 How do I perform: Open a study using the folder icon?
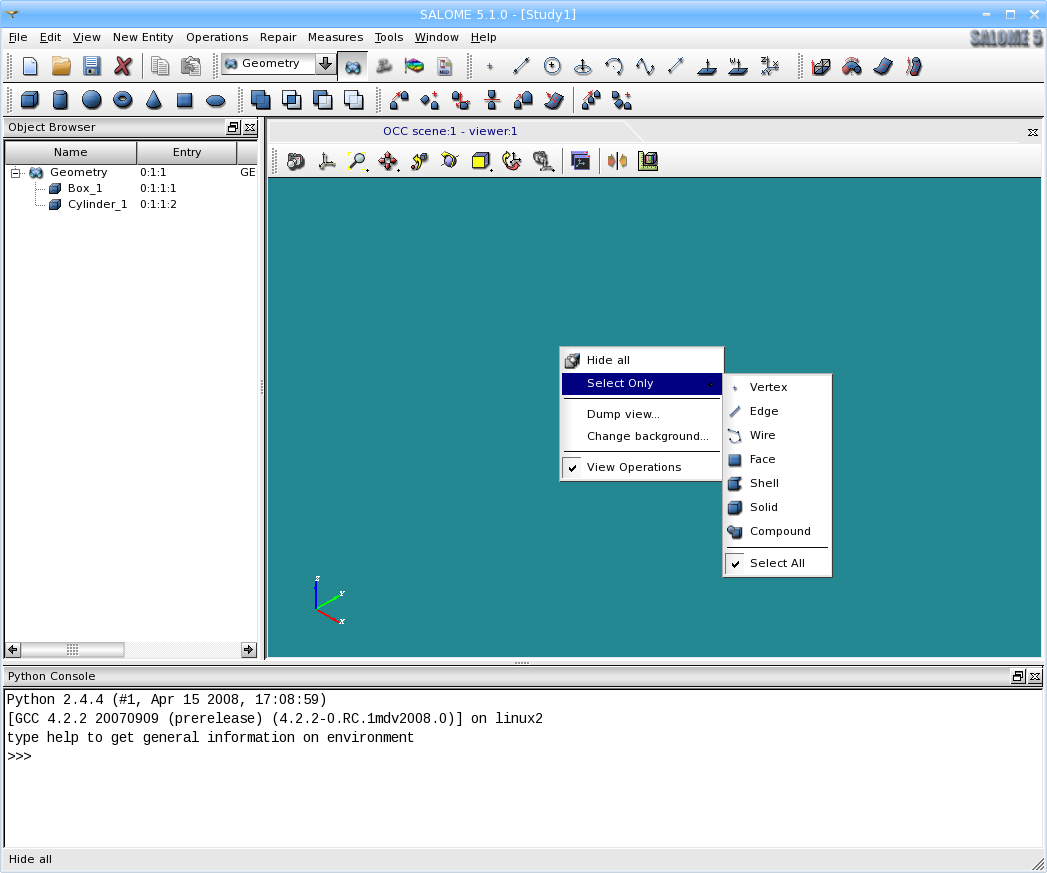pyautogui.click(x=61, y=65)
